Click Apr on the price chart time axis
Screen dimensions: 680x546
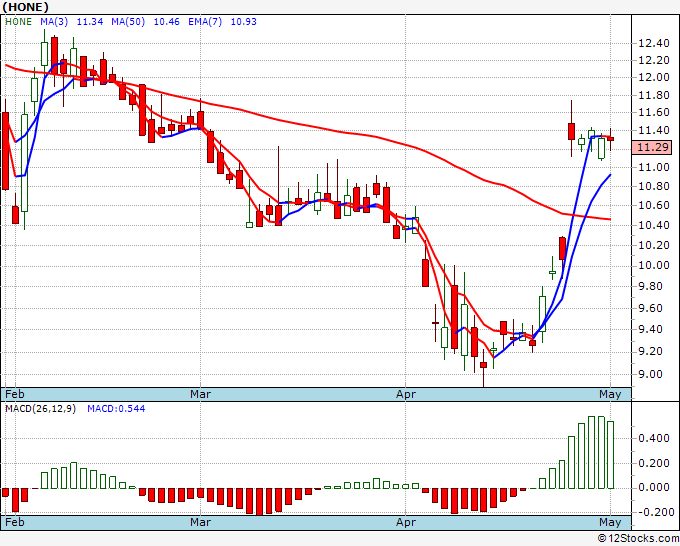(405, 394)
